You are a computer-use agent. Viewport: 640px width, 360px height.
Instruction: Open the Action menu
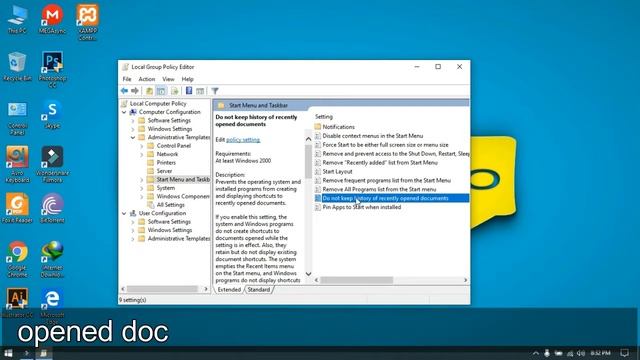tap(147, 79)
